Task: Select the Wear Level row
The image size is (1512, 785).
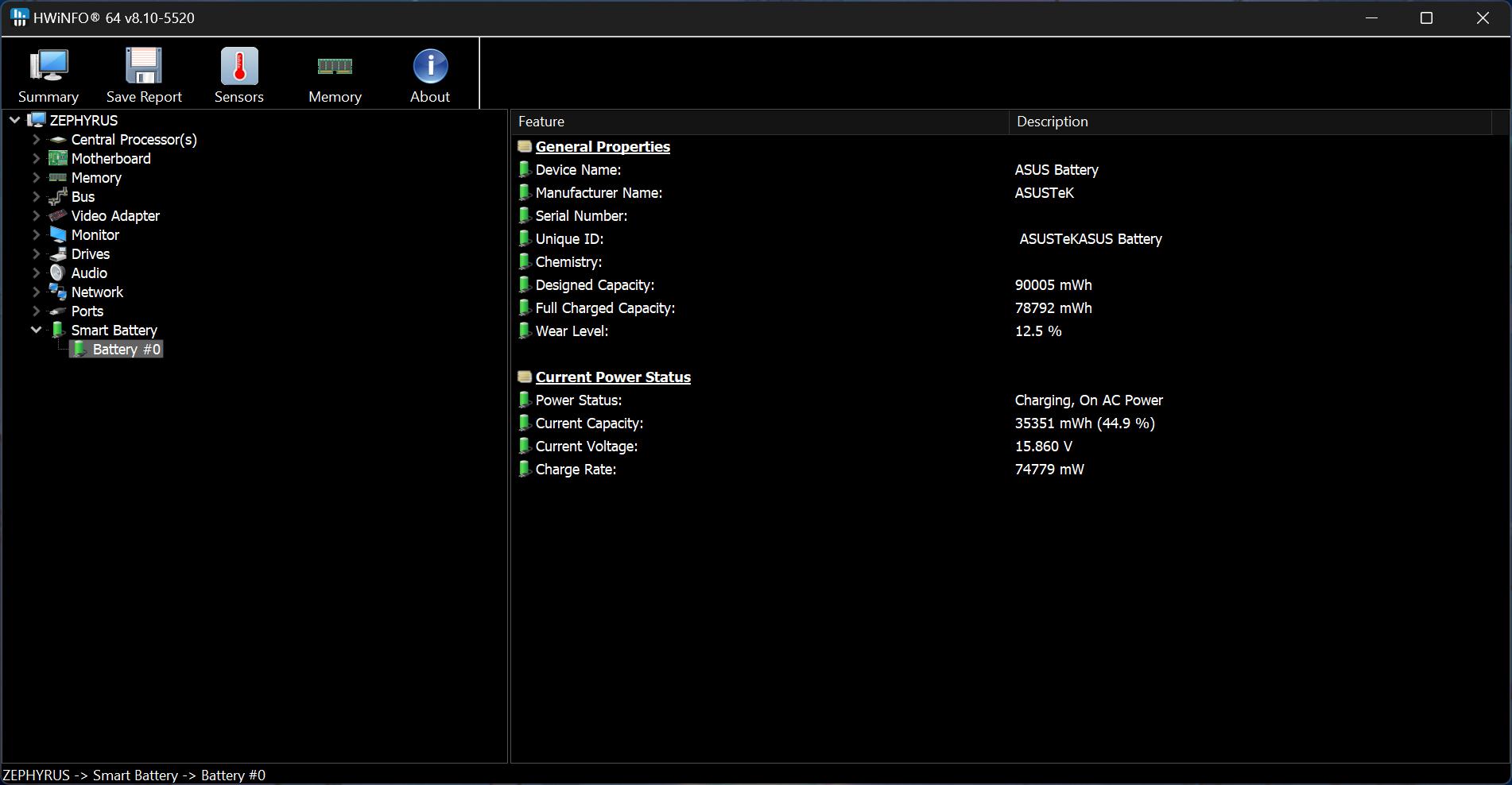Action: 572,331
